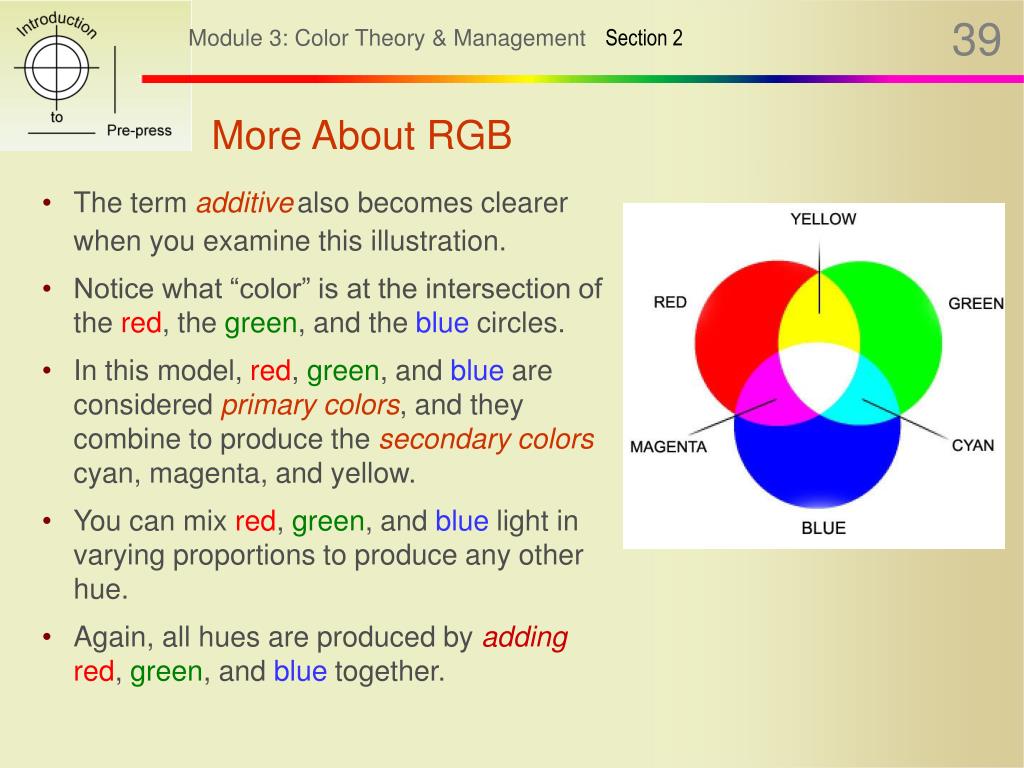Click the registration crosshair circle icon
The height and width of the screenshot is (768, 1024).
[57, 68]
